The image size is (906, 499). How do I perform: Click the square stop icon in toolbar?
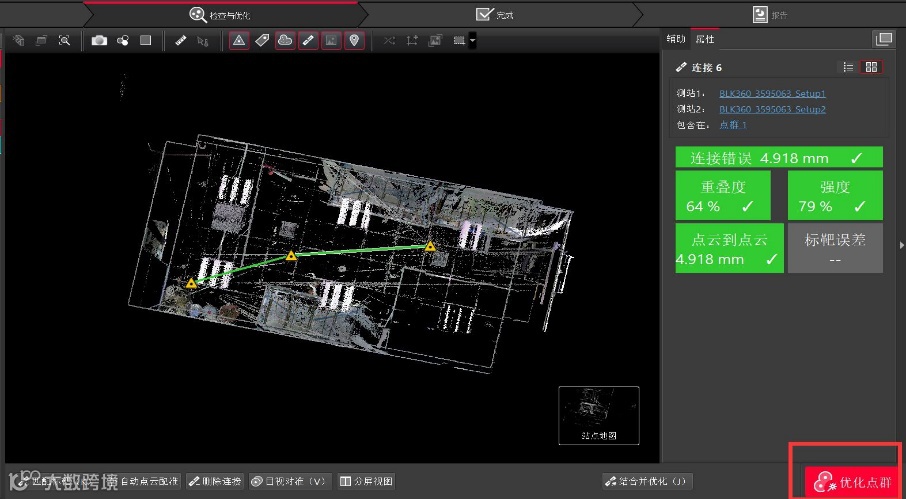145,41
